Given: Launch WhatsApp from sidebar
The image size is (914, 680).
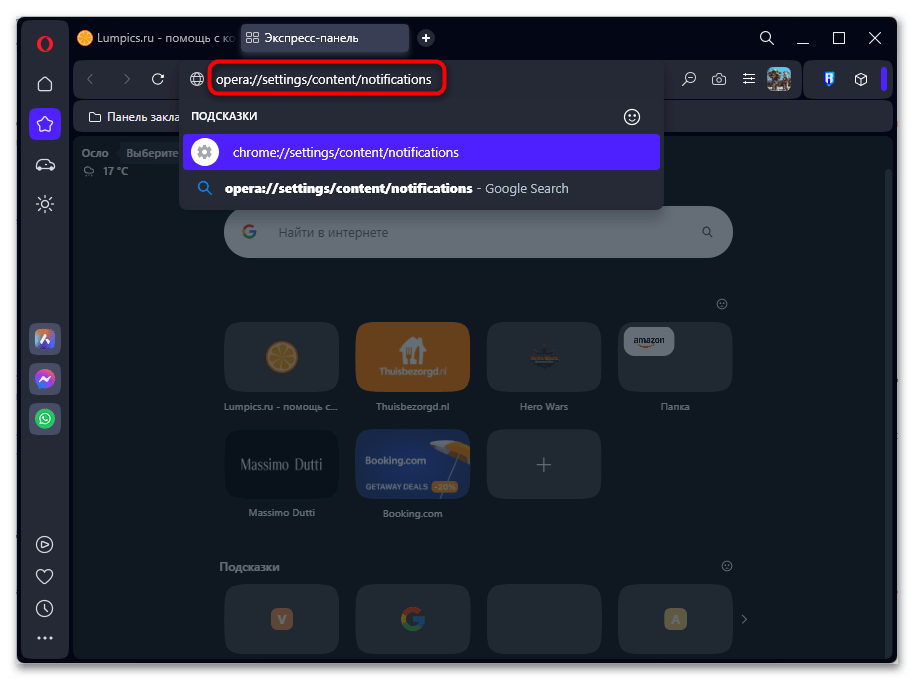Looking at the screenshot, I should pos(44,419).
